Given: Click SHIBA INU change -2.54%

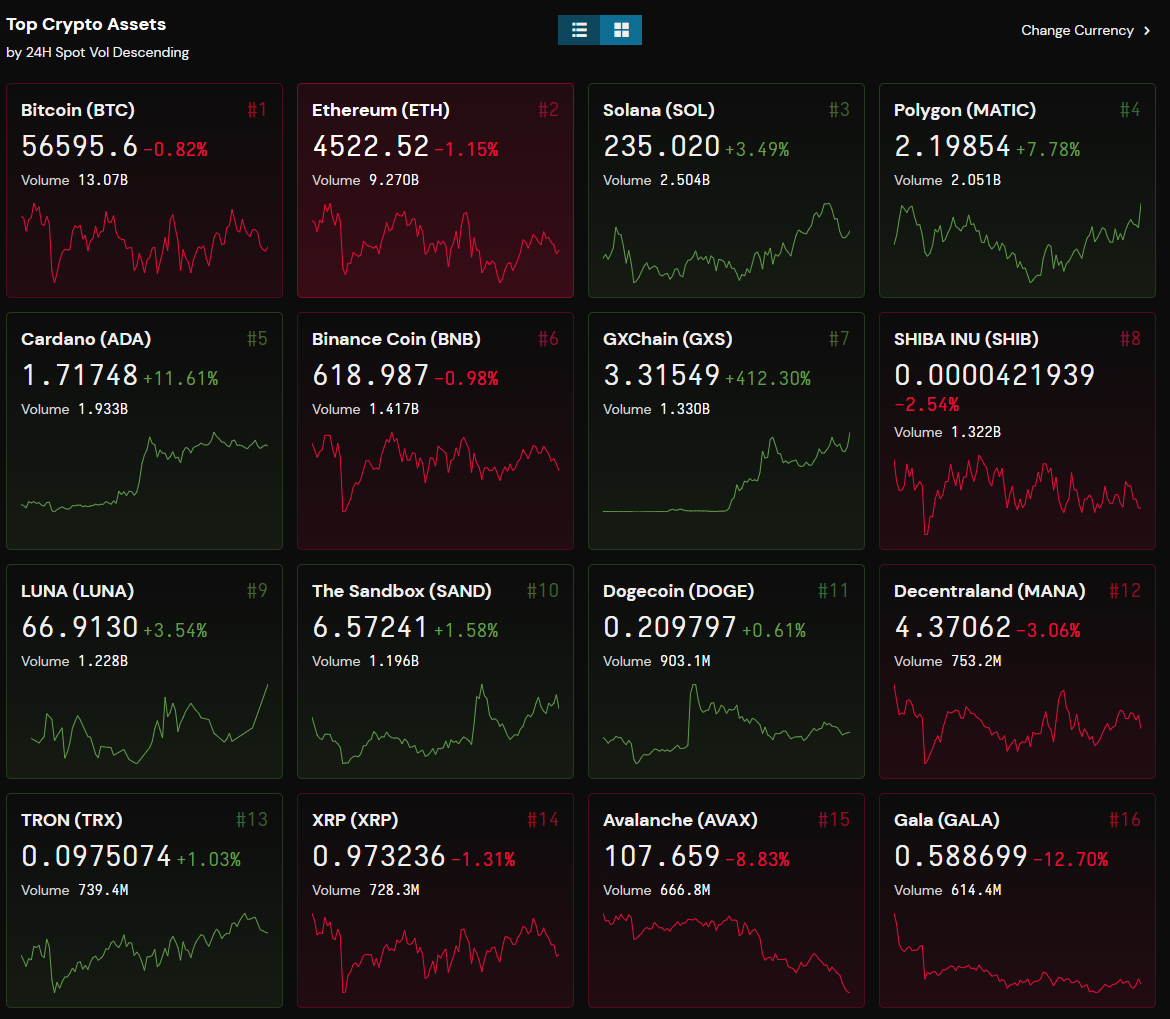Looking at the screenshot, I should pyautogui.click(x=927, y=405).
